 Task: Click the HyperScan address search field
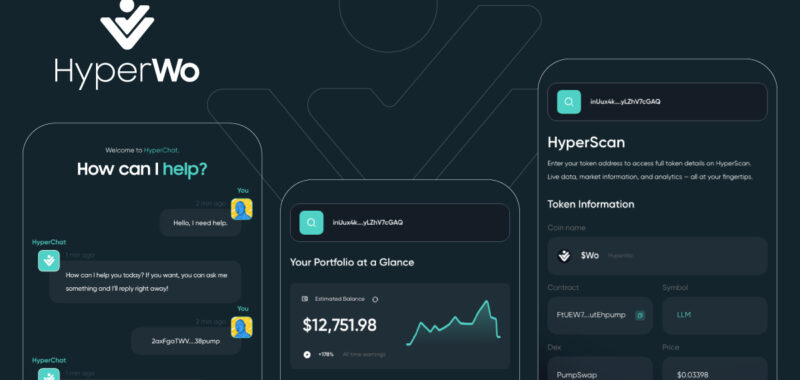(x=657, y=102)
